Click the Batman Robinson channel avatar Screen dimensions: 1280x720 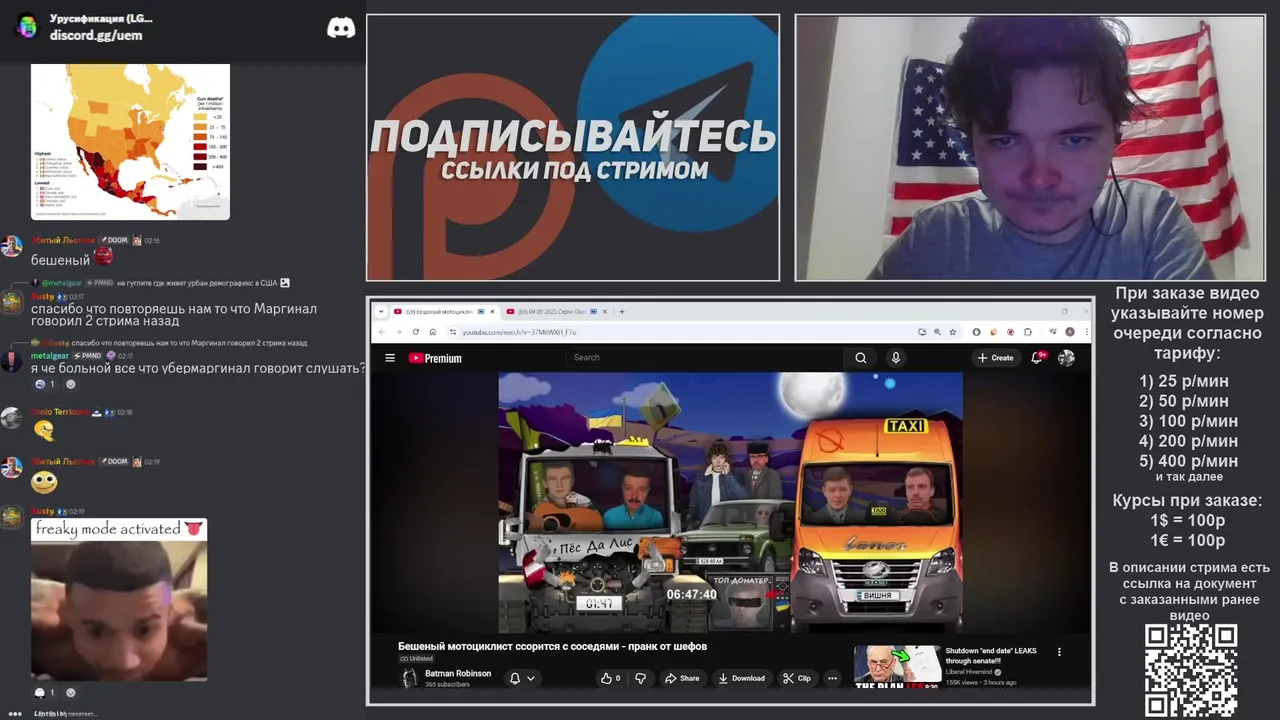[x=409, y=678]
